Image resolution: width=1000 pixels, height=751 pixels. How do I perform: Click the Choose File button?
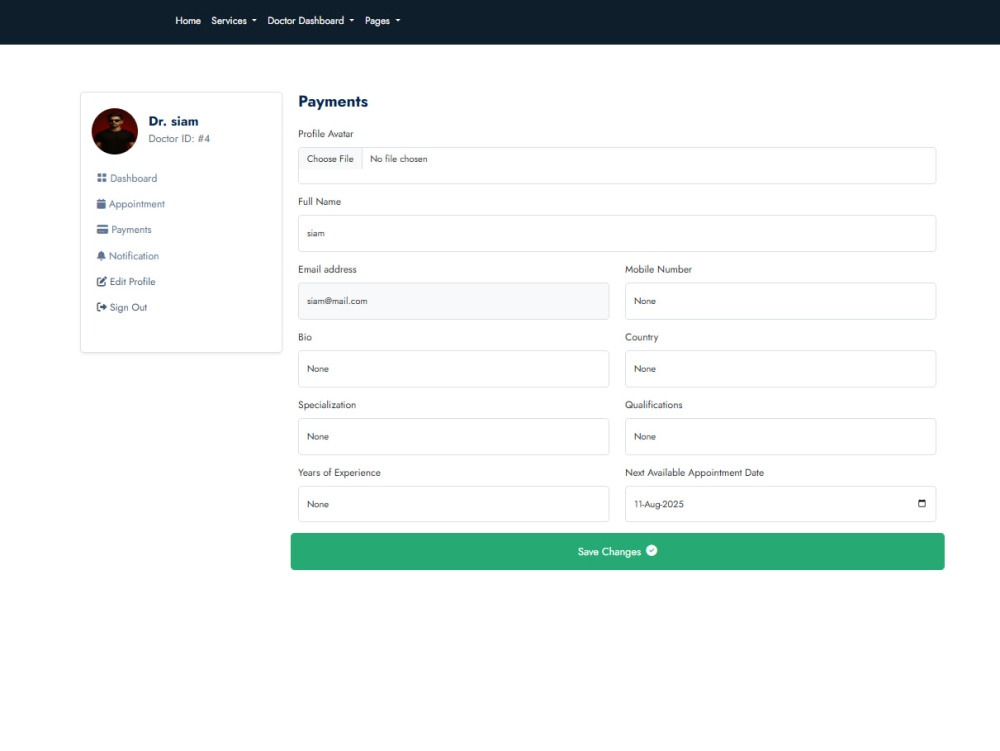[x=330, y=159]
